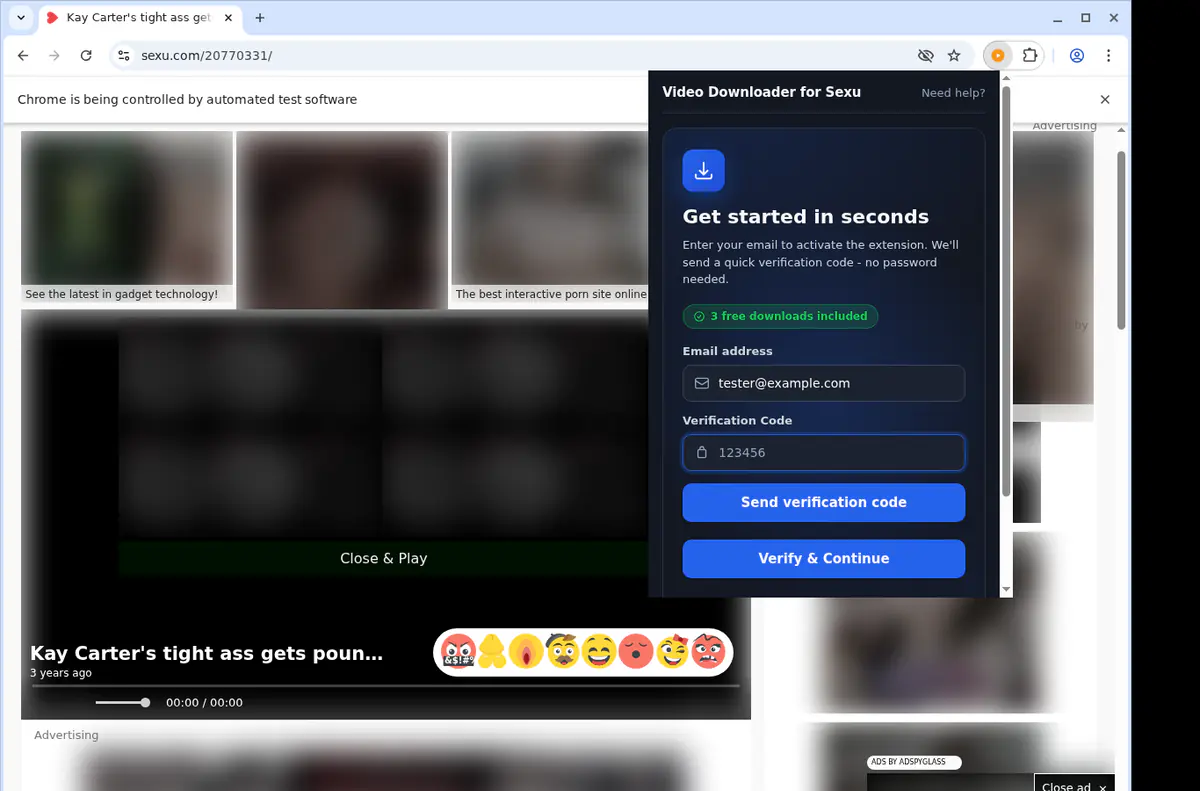
Task: Open the Extensions puzzle-piece menu
Action: pos(1029,56)
